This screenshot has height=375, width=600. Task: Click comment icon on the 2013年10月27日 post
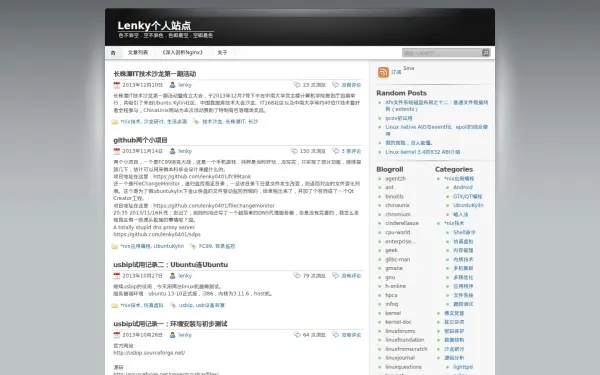[336, 275]
